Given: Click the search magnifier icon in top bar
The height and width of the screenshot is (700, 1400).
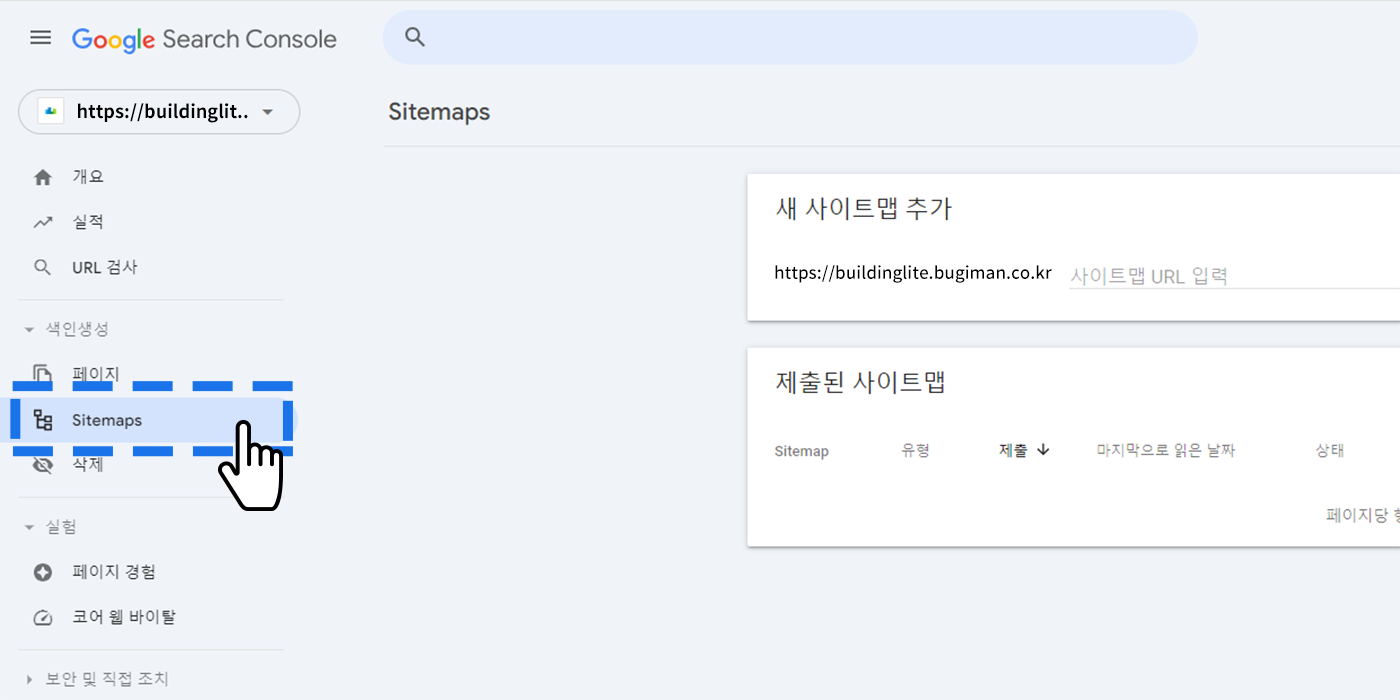Looking at the screenshot, I should tap(415, 38).
